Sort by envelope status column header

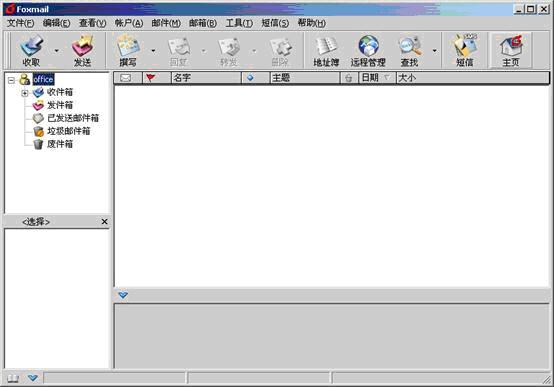click(128, 78)
